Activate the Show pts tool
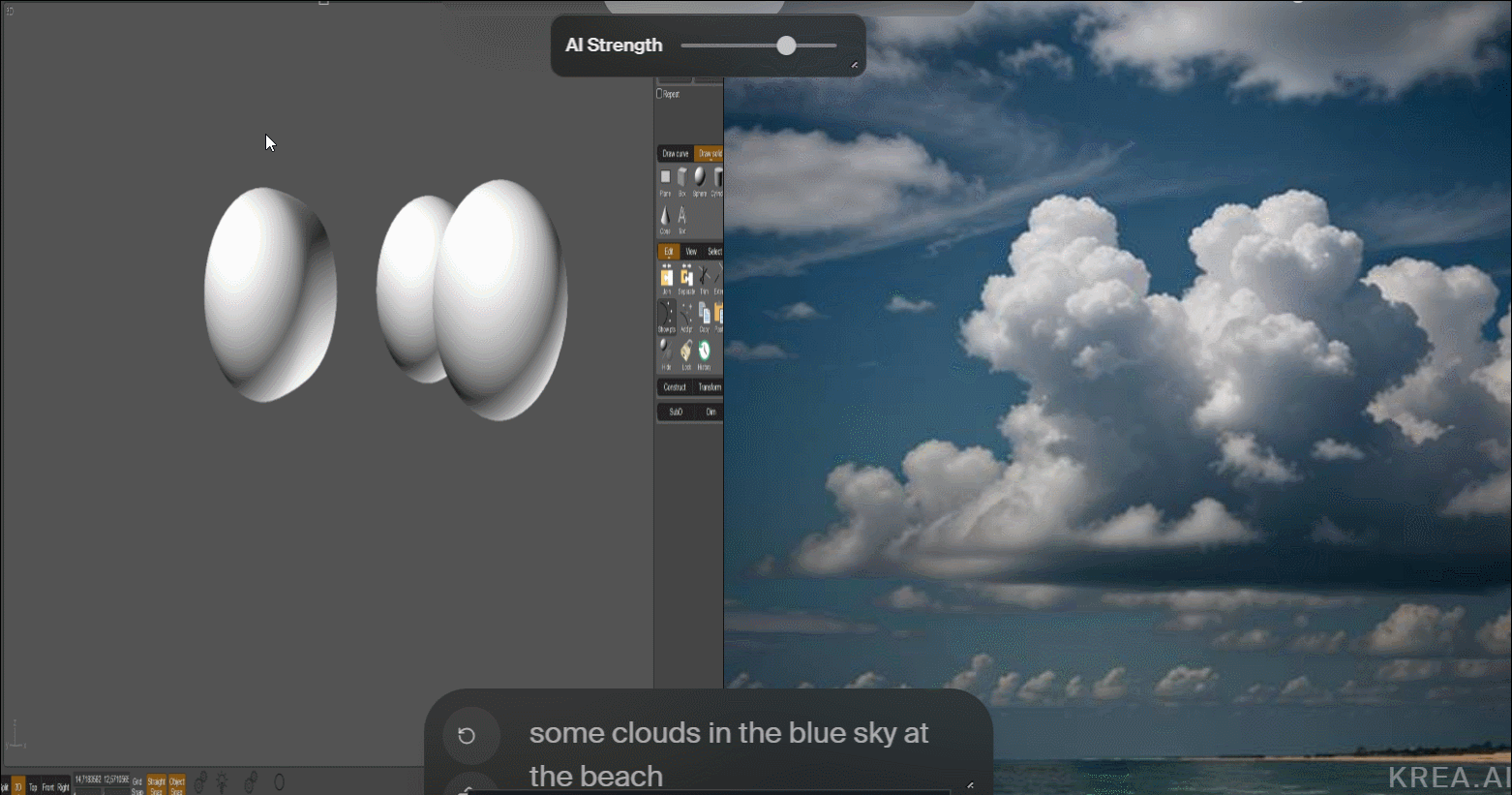Screen dimensions: 1512x795 666,317
